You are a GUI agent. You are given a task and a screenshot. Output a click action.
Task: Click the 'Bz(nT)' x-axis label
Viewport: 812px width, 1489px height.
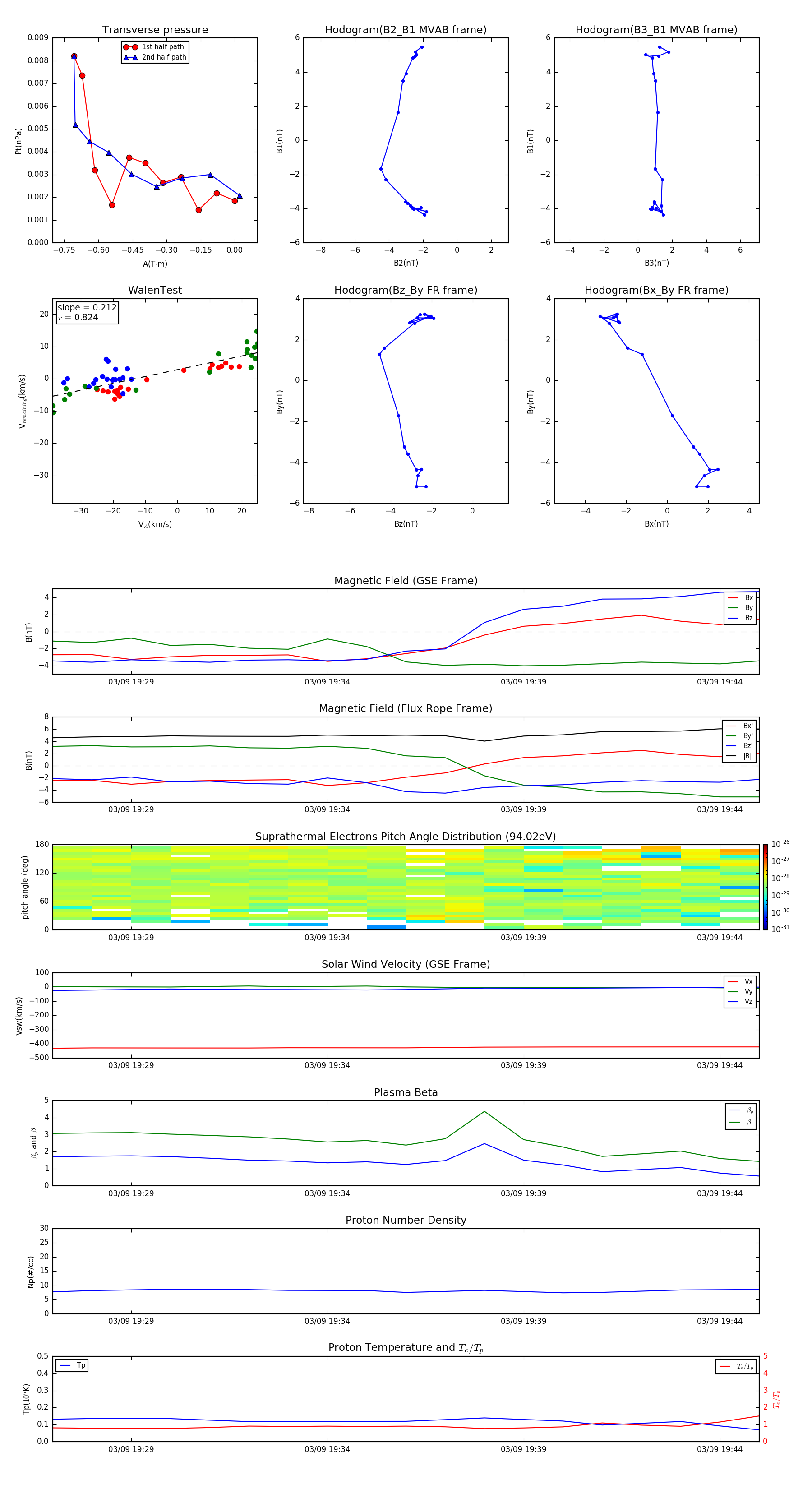click(x=406, y=524)
